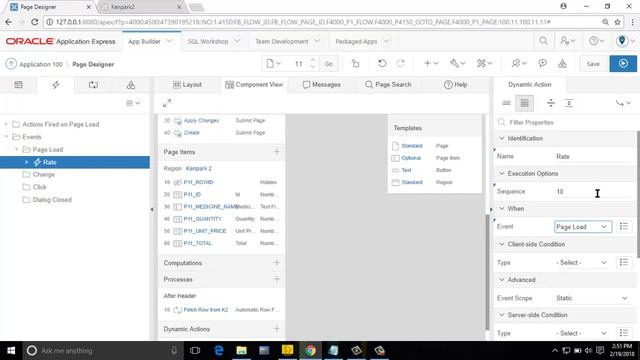Collapse the Identification property group

(502, 138)
